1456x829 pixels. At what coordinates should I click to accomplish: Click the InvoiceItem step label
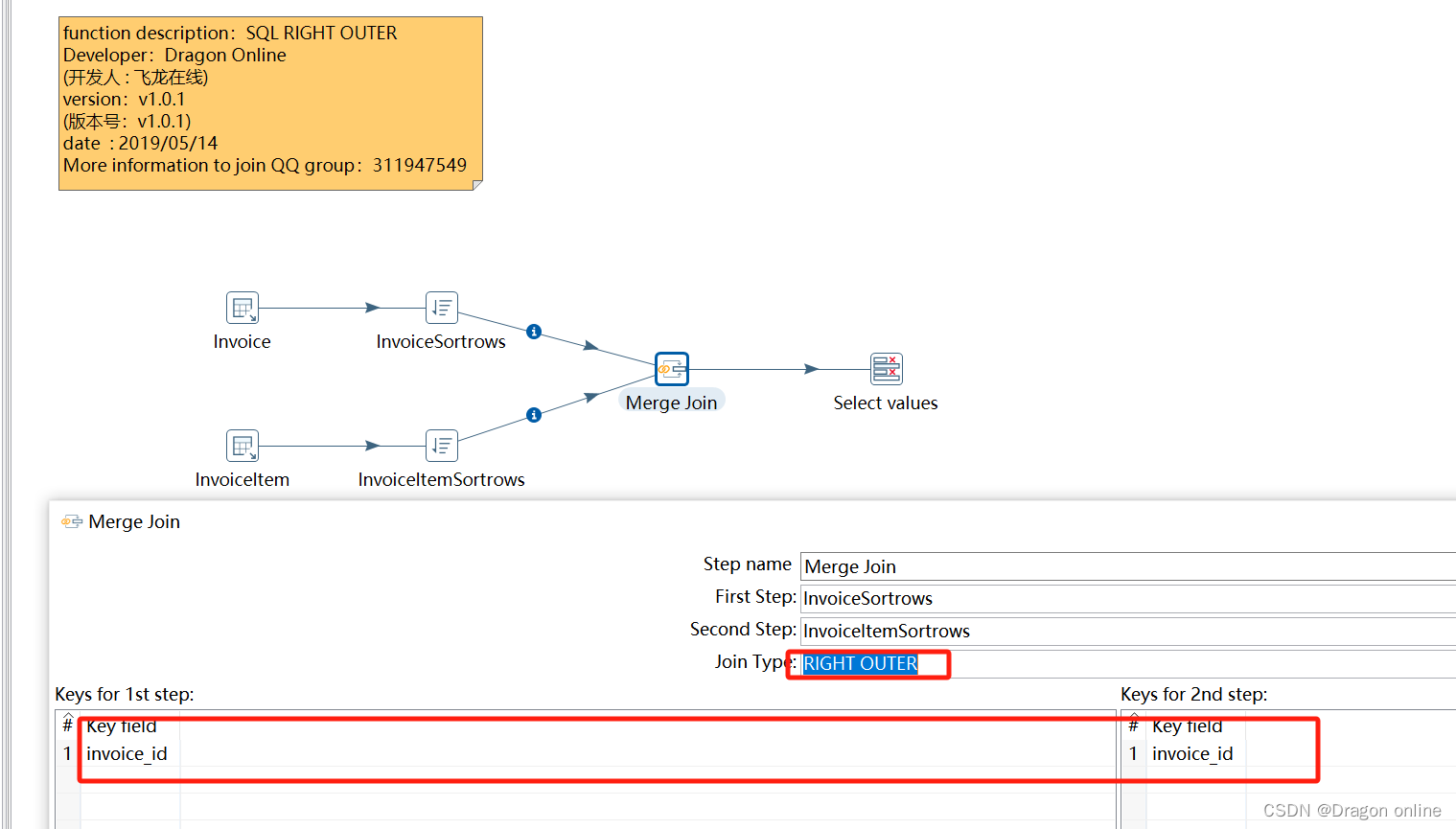pyautogui.click(x=243, y=479)
